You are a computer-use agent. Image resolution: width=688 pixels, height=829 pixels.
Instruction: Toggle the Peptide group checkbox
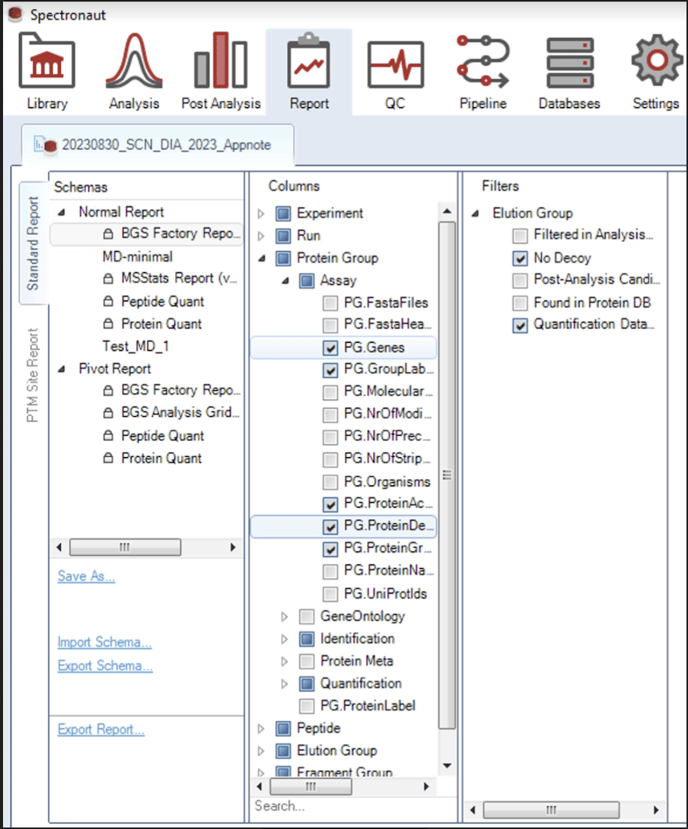[x=283, y=729]
